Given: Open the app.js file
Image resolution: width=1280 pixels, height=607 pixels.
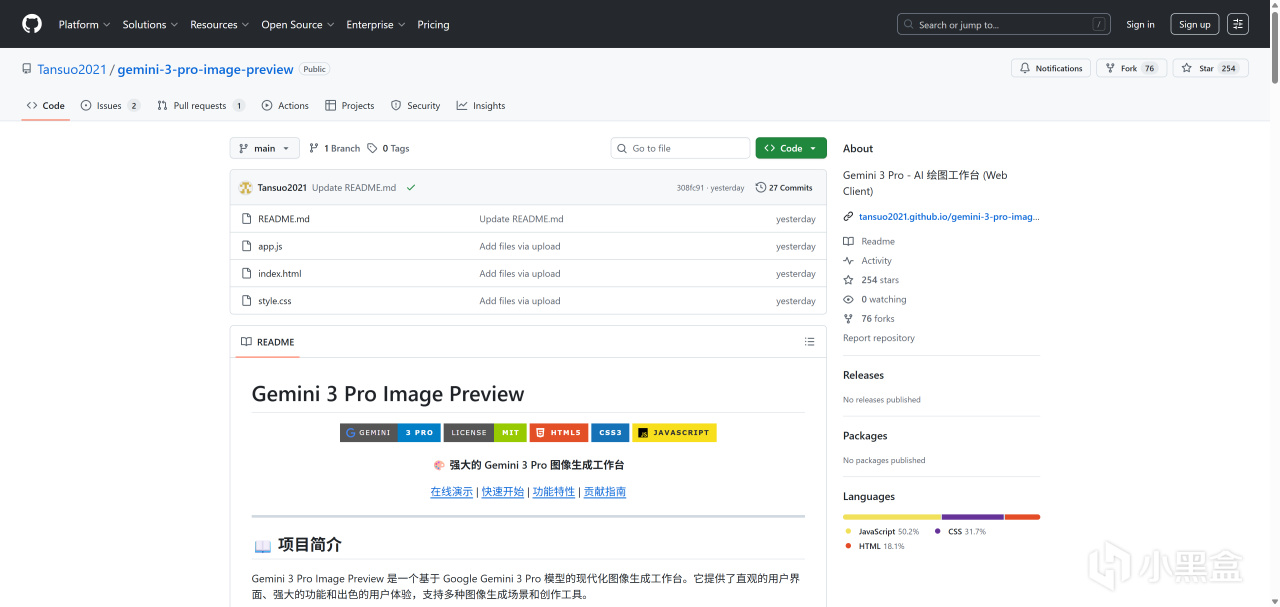Looking at the screenshot, I should pos(270,246).
